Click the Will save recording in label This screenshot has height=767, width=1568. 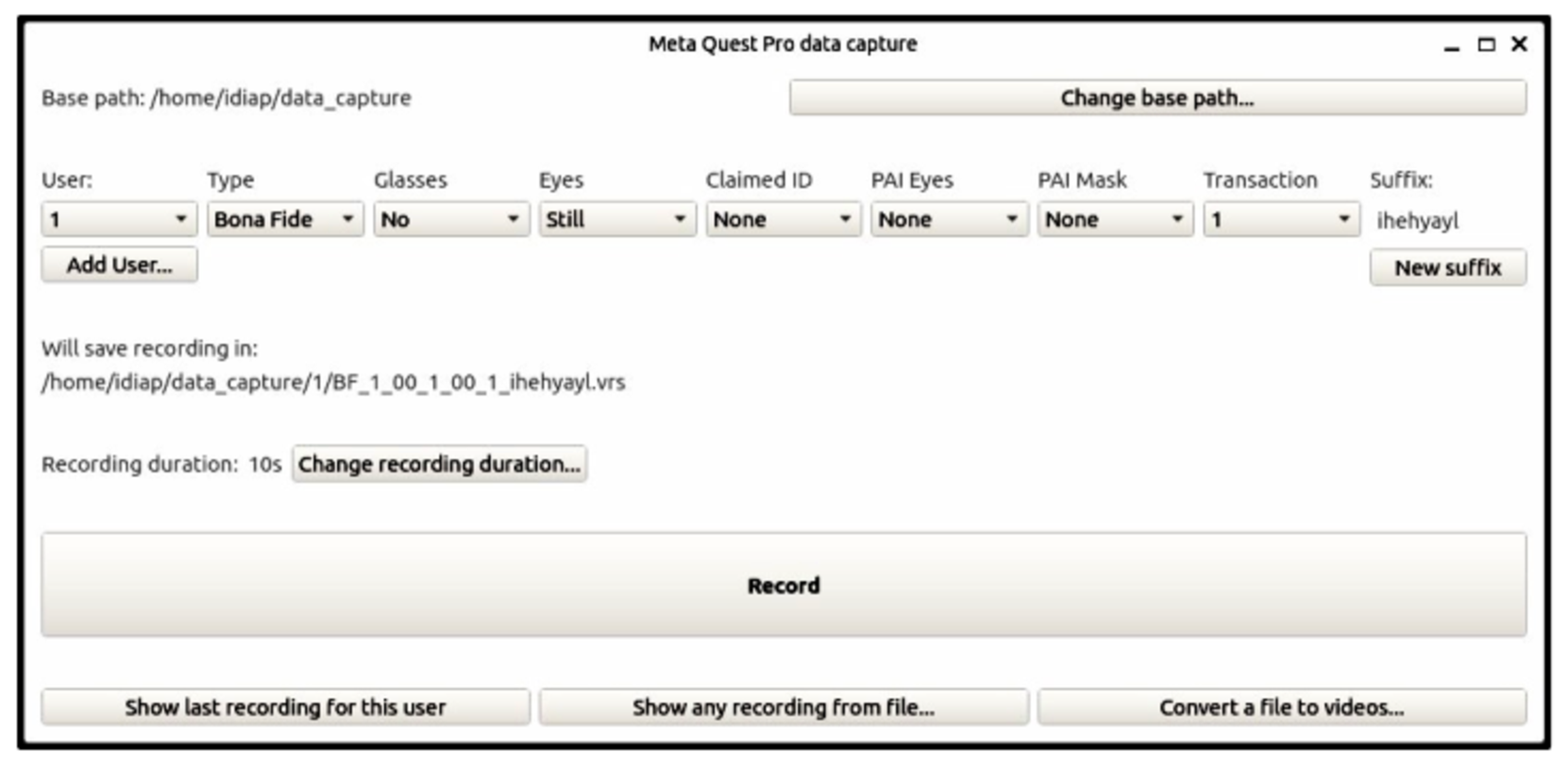pyautogui.click(x=149, y=349)
